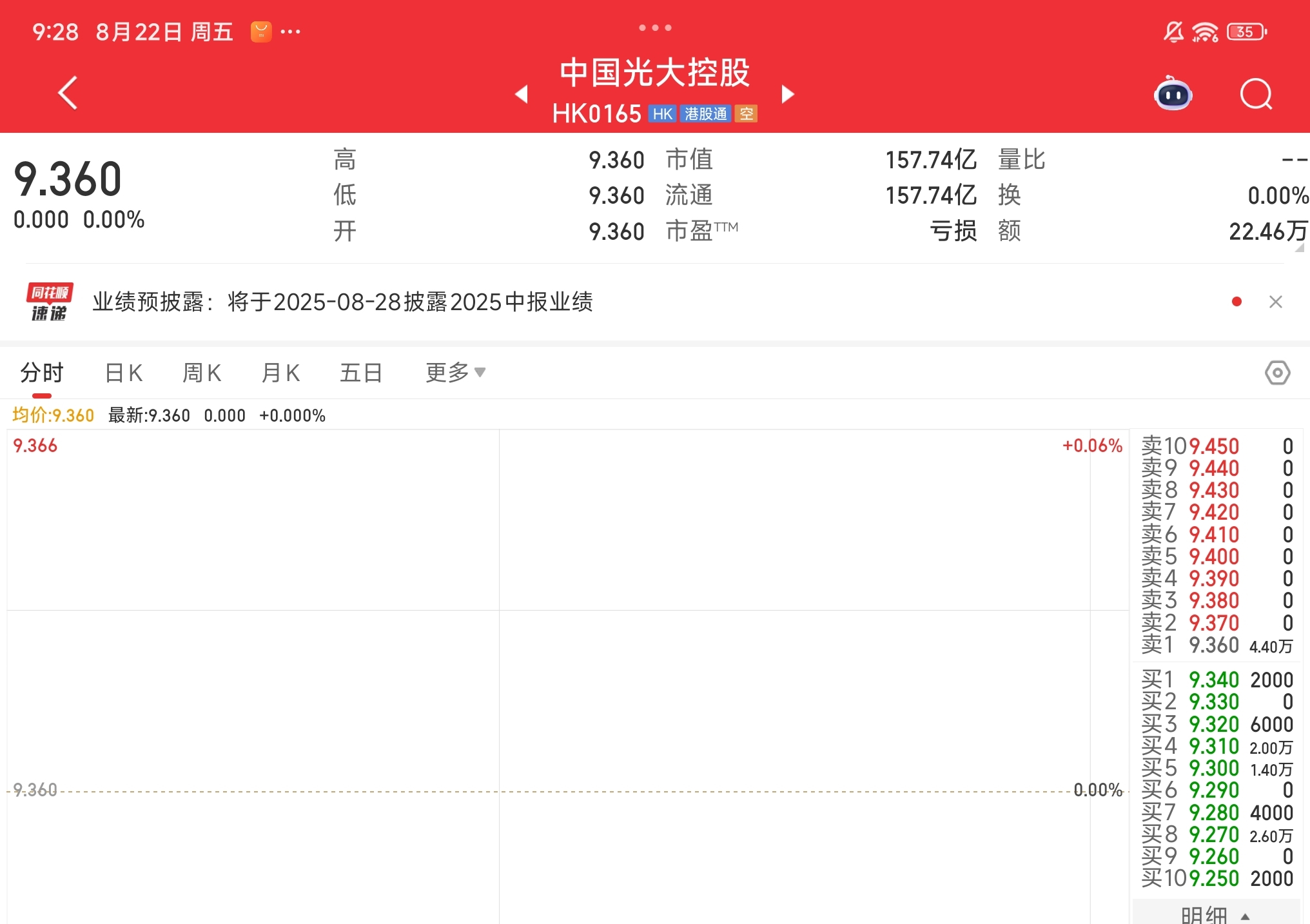Tap the 市值 157.74亿 value
The width and height of the screenshot is (1310, 924).
[930, 160]
